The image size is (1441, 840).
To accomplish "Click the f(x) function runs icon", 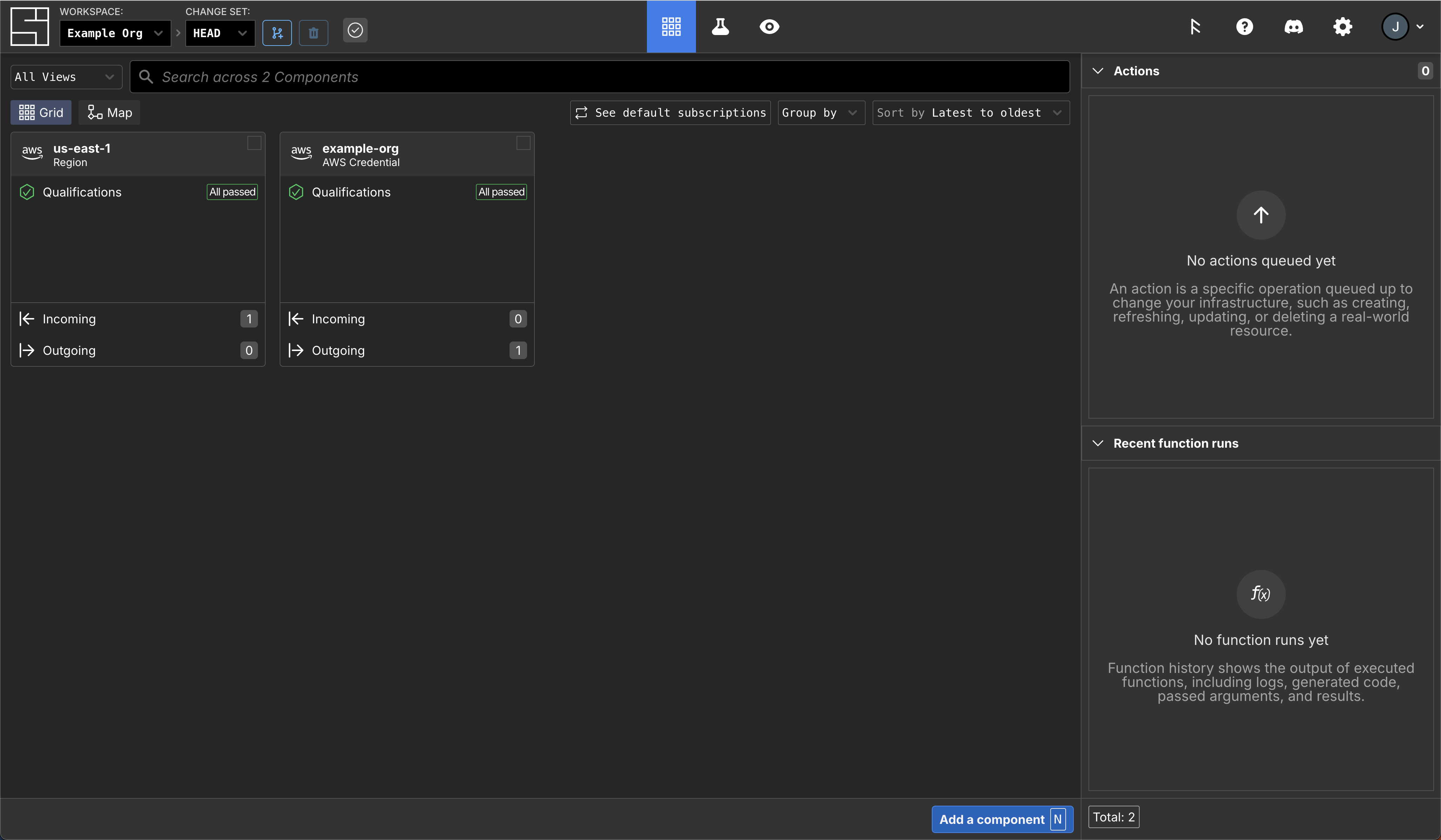I will pyautogui.click(x=1261, y=594).
